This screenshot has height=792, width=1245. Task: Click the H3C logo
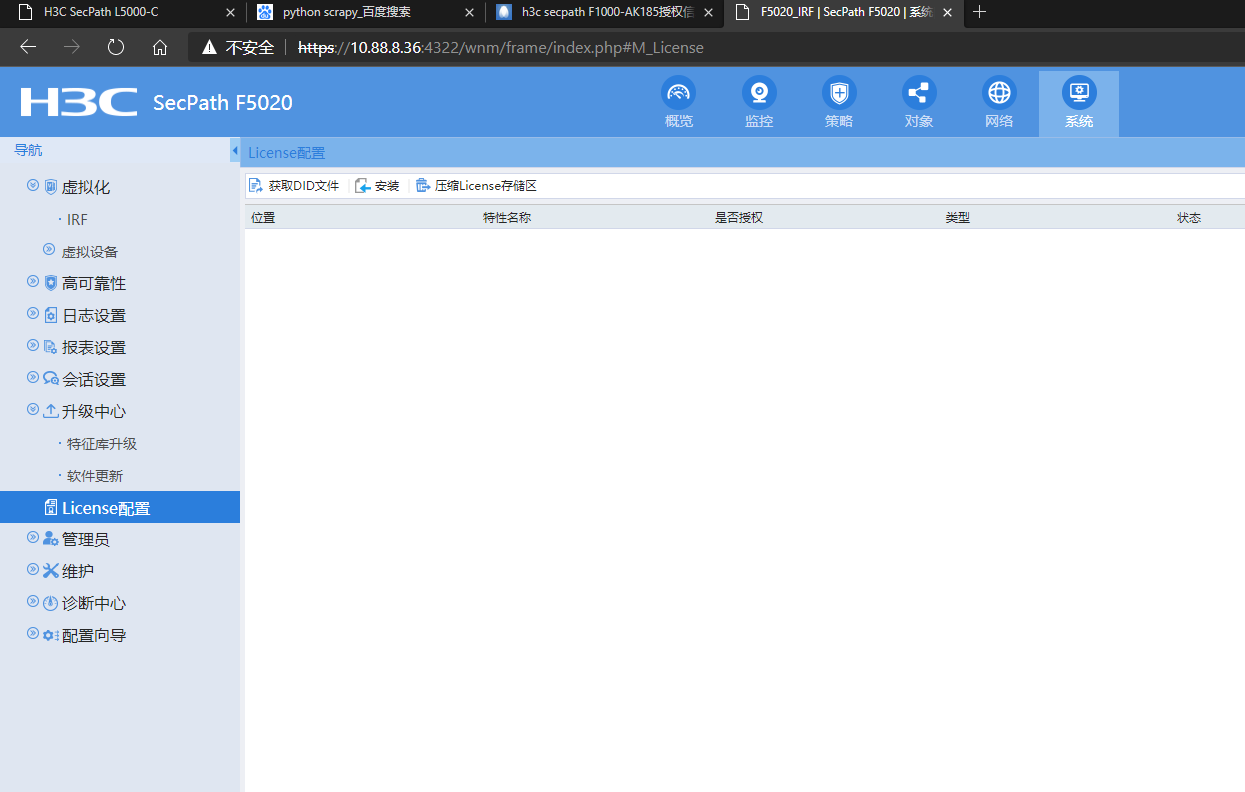79,102
